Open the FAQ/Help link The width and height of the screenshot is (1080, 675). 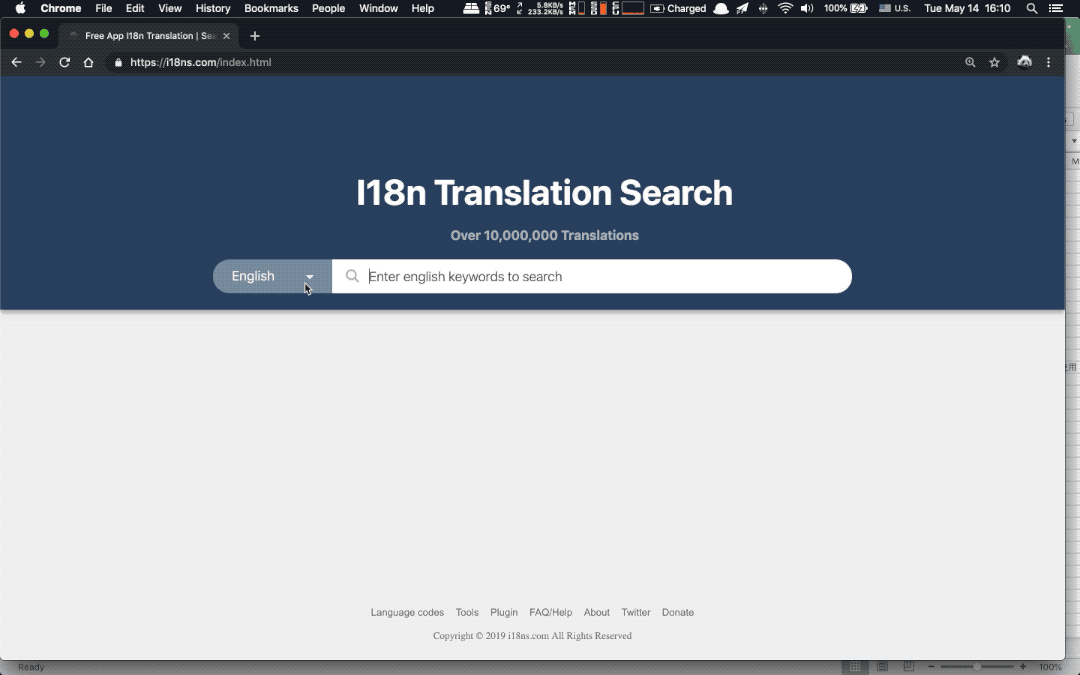click(550, 612)
